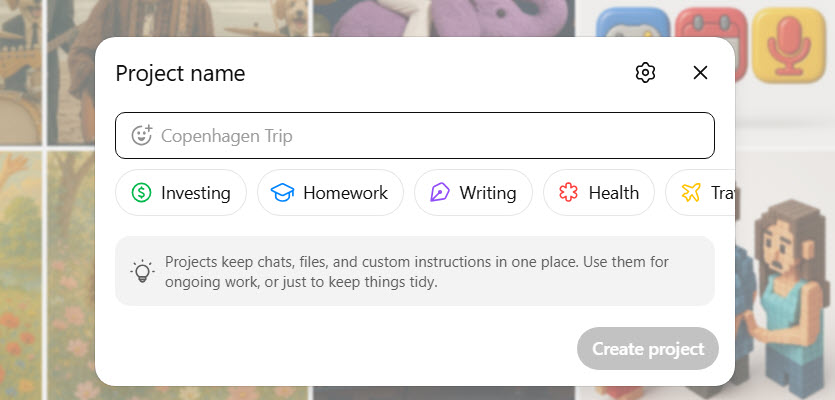
Task: Choose the Homework category chip
Action: pyautogui.click(x=330, y=193)
